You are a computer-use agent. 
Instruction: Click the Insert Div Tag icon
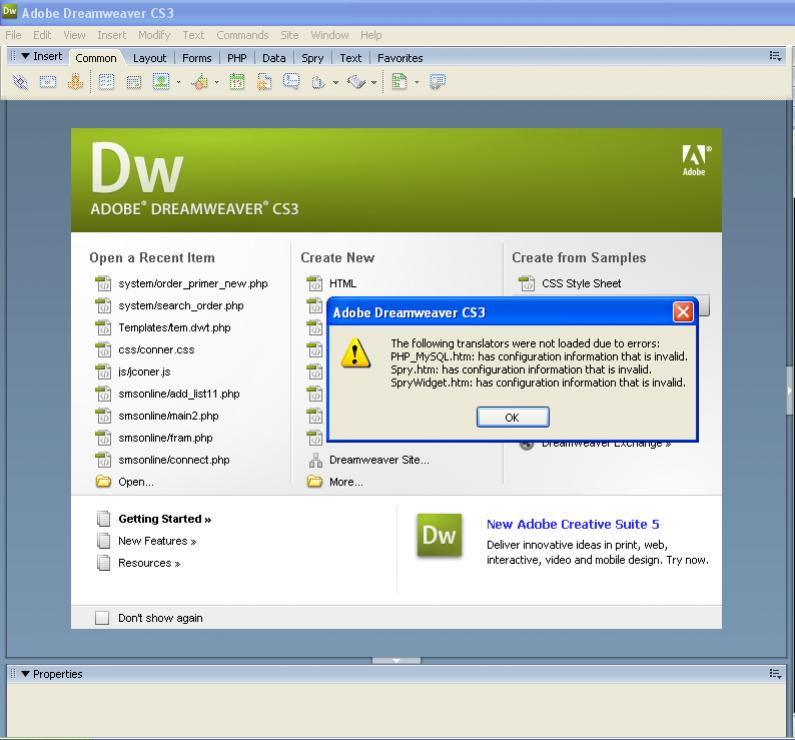[x=133, y=82]
